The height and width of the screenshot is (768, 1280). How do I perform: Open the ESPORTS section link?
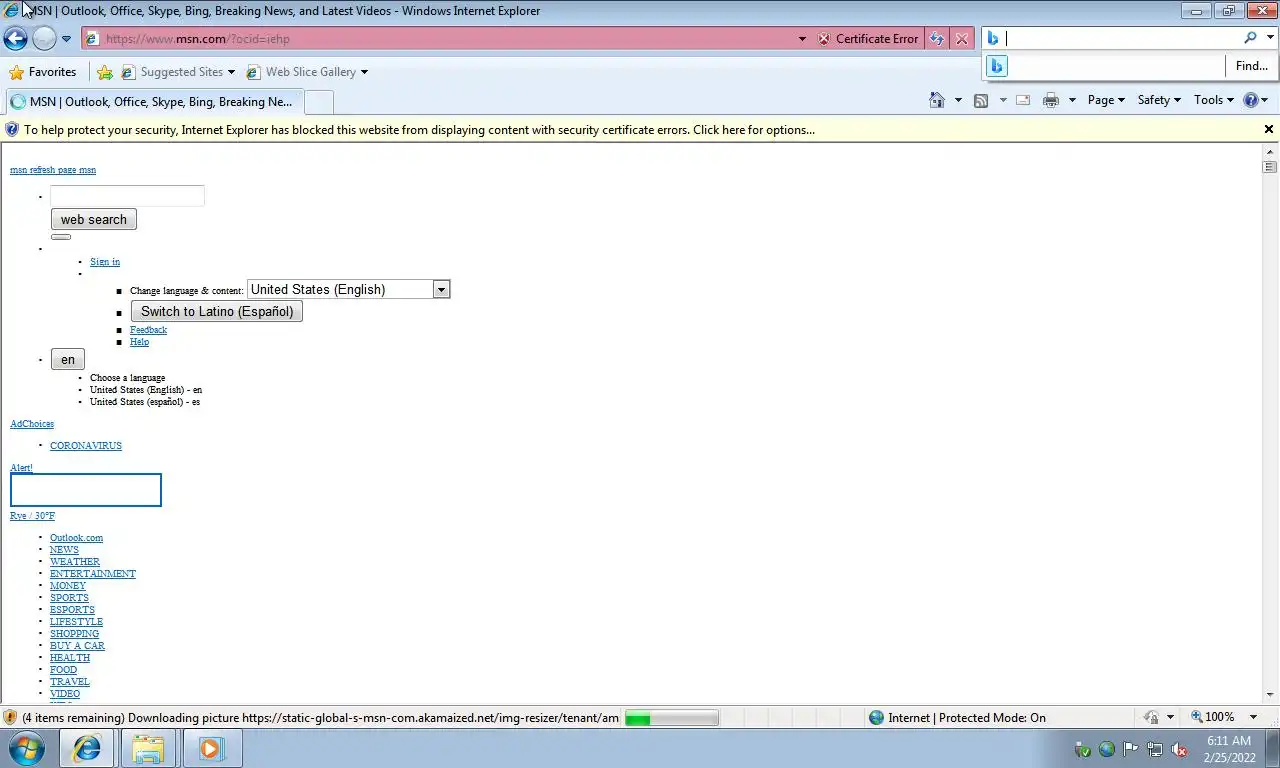point(72,610)
